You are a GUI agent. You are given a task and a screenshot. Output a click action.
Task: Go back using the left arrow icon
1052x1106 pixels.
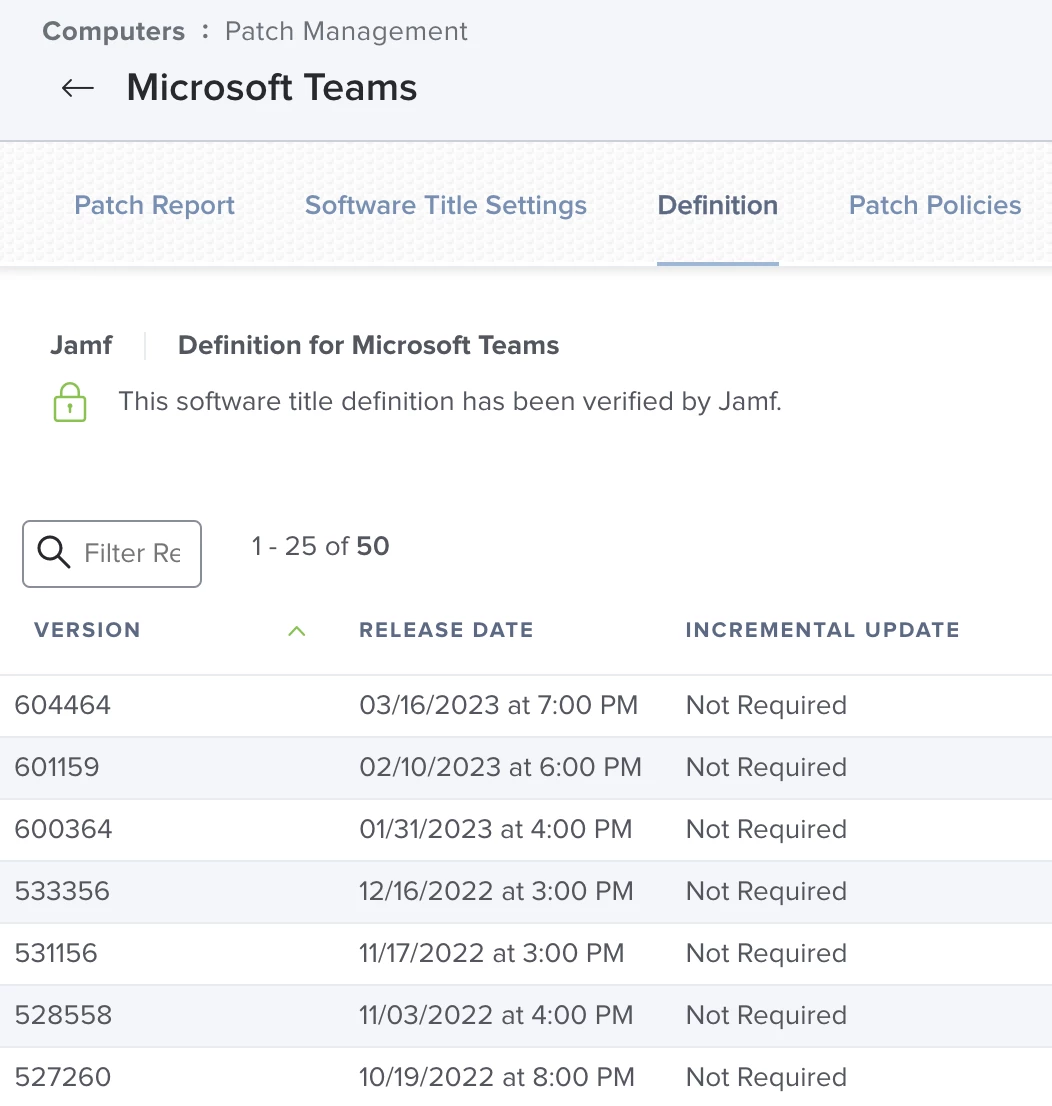[78, 88]
